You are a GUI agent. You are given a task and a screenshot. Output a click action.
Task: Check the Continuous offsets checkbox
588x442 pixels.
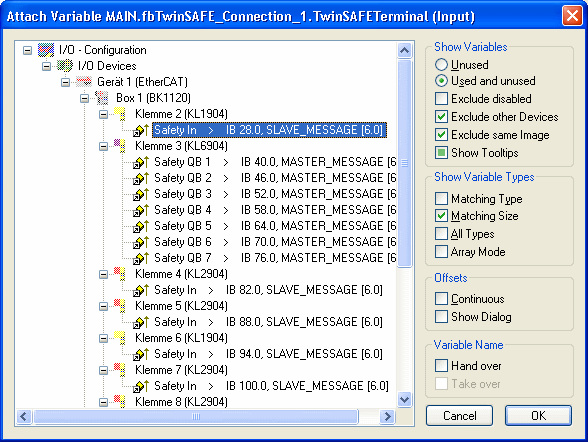[x=441, y=299]
